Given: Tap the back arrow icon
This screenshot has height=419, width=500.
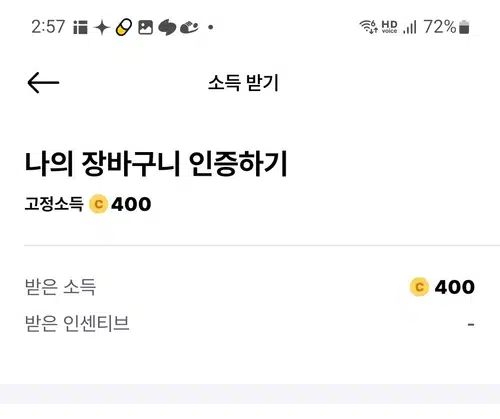Looking at the screenshot, I should point(43,82).
